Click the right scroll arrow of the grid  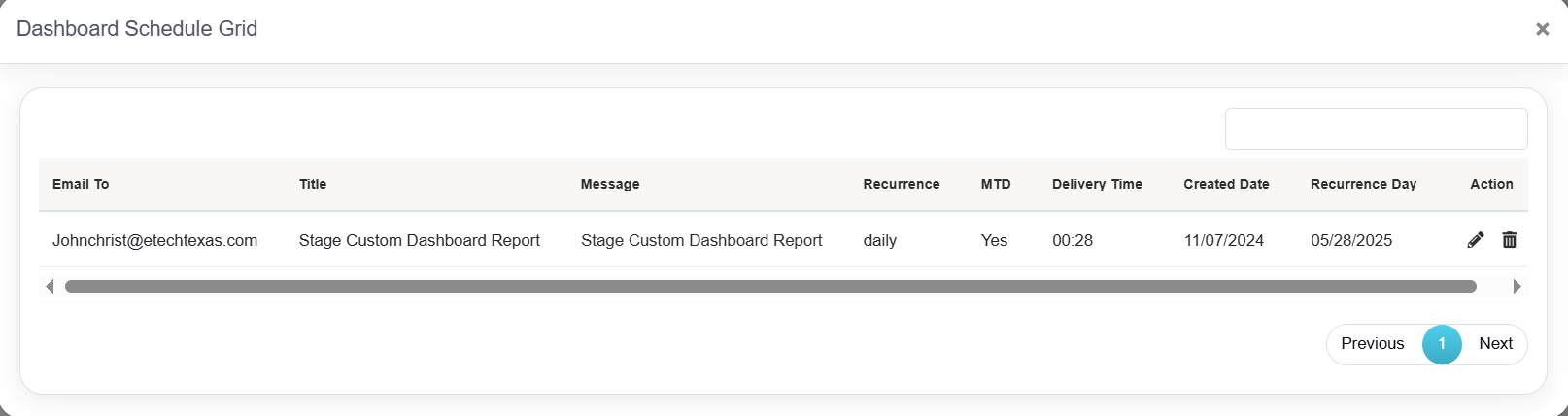pos(1517,287)
